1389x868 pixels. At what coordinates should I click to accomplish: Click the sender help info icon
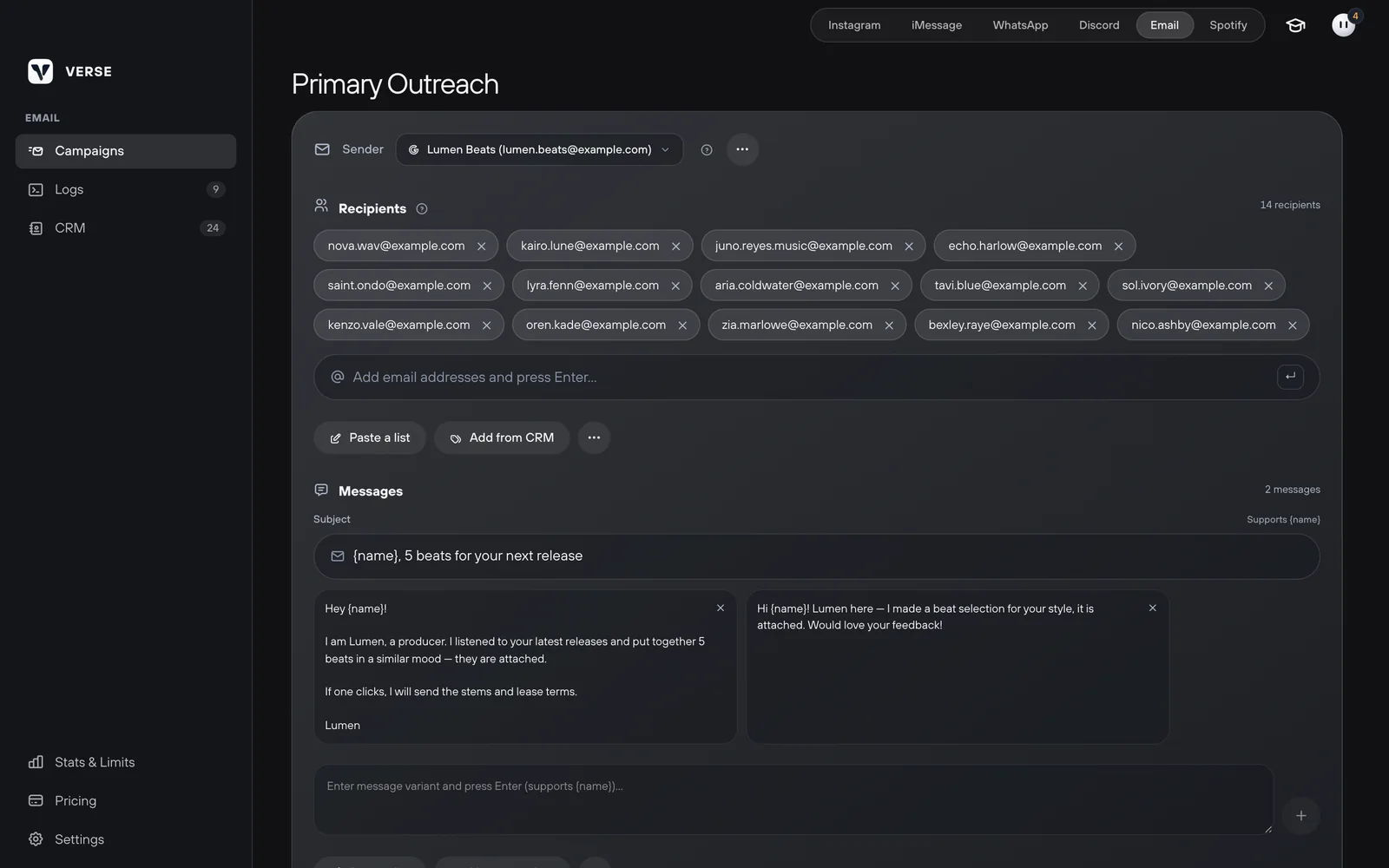click(x=707, y=150)
